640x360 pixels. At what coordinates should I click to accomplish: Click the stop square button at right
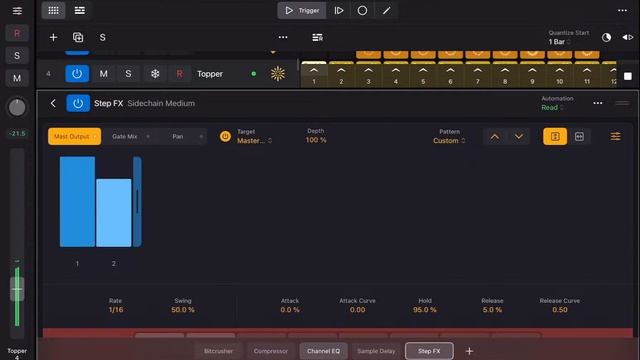coord(628,76)
